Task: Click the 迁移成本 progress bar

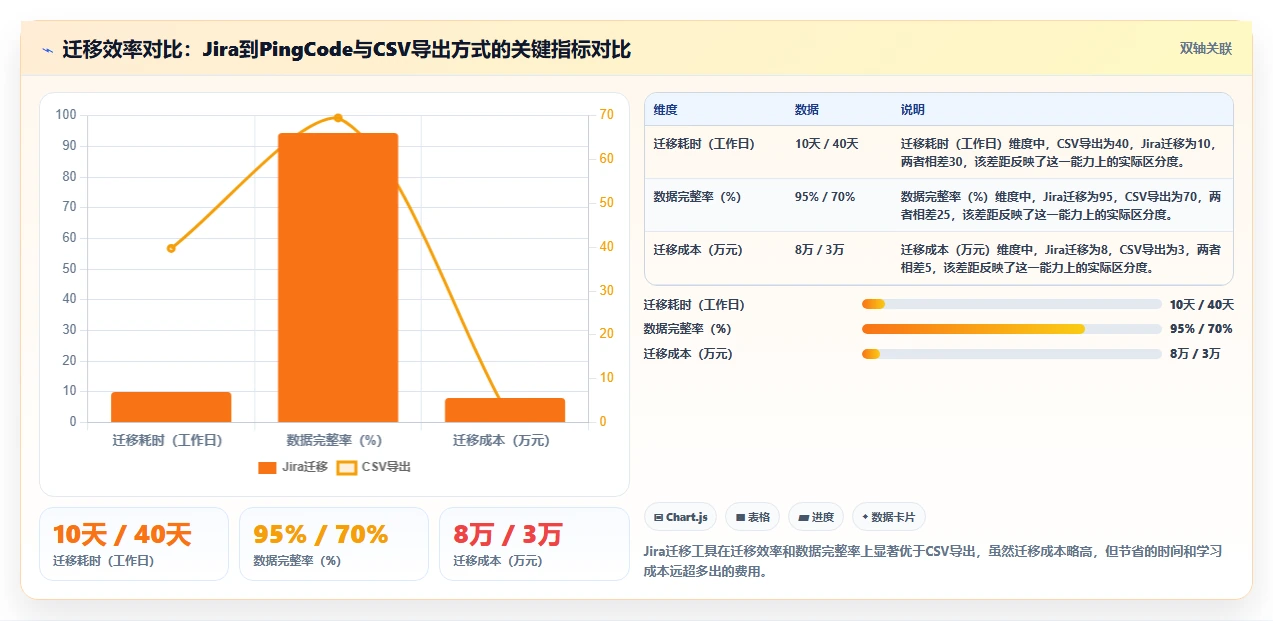Action: 1012,353
